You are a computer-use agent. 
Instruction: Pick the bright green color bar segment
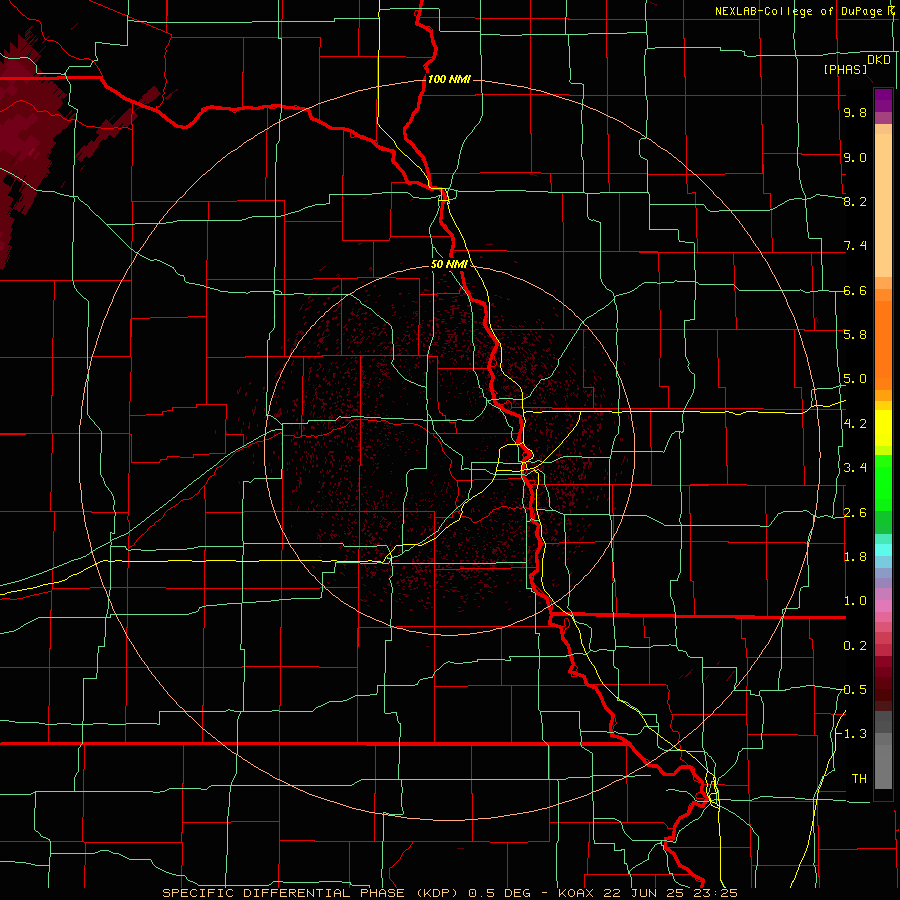[883, 483]
